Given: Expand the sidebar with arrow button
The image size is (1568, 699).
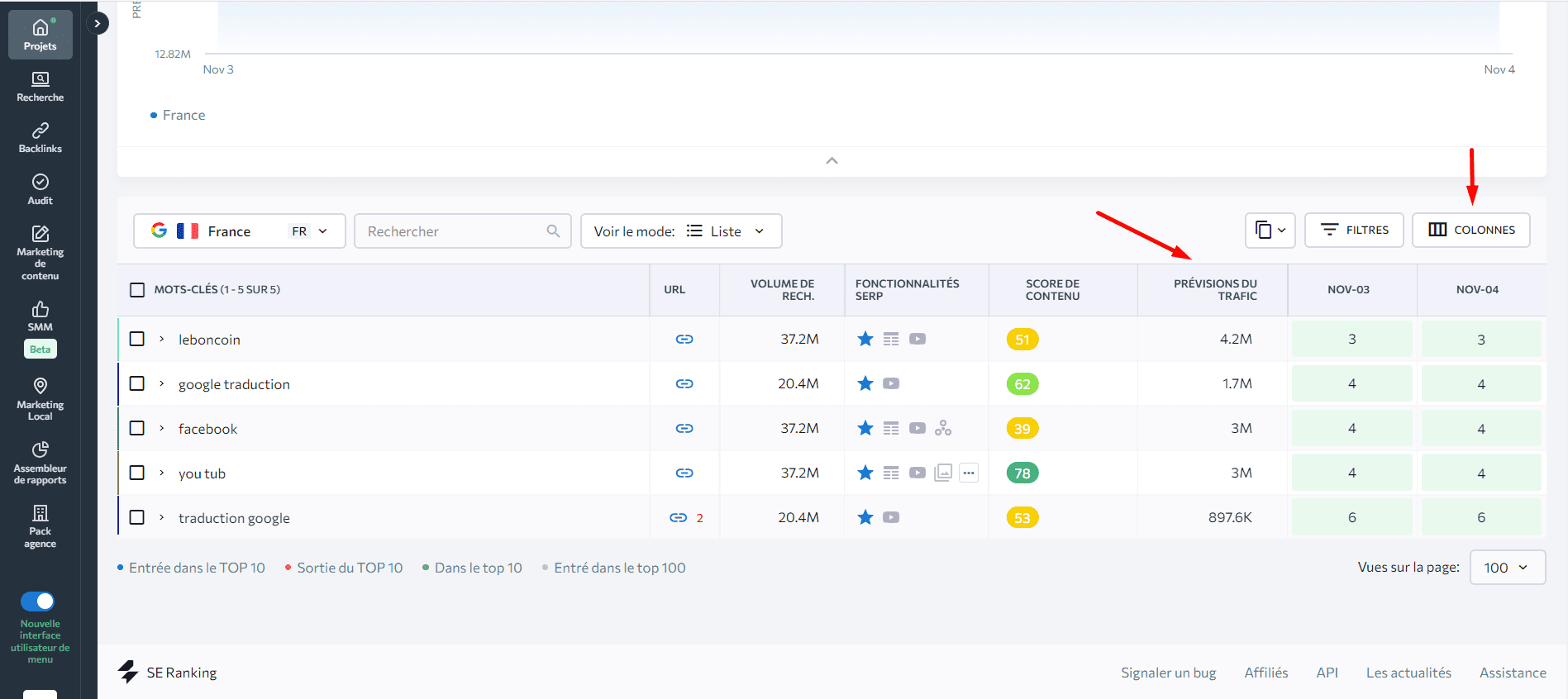Looking at the screenshot, I should (98, 23).
